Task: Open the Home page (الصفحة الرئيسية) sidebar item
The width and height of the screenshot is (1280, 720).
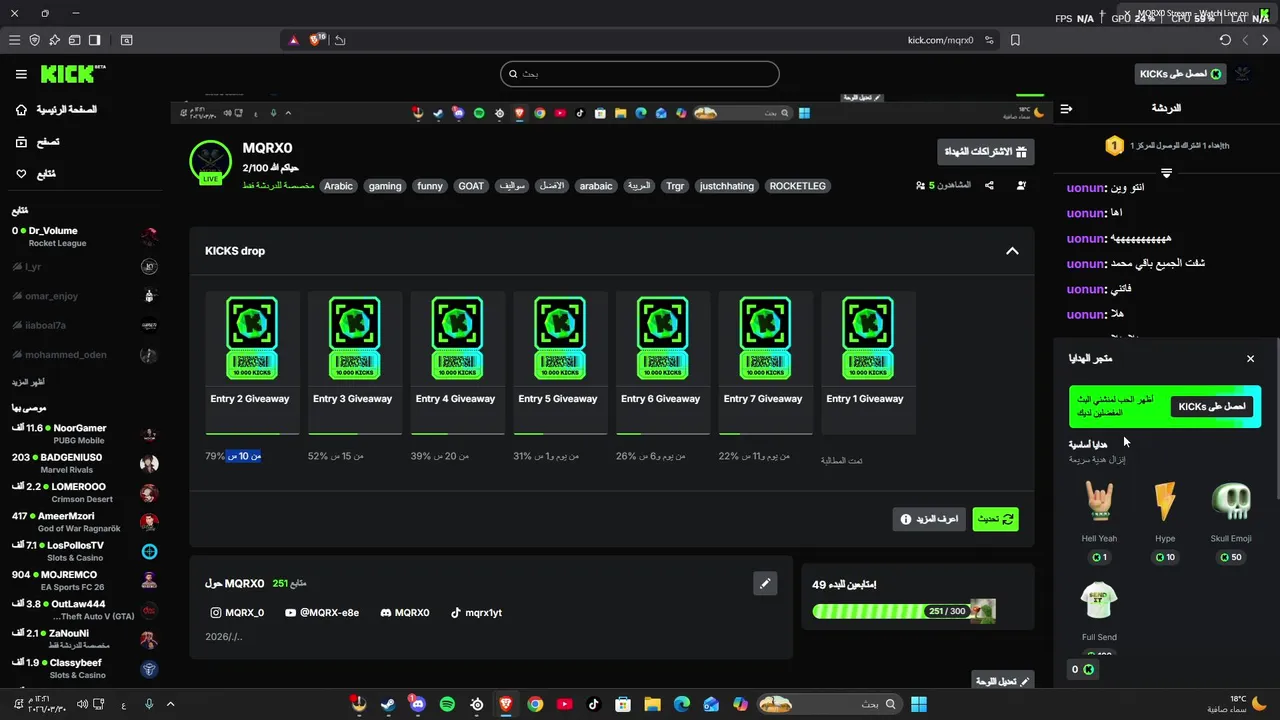Action: point(56,109)
